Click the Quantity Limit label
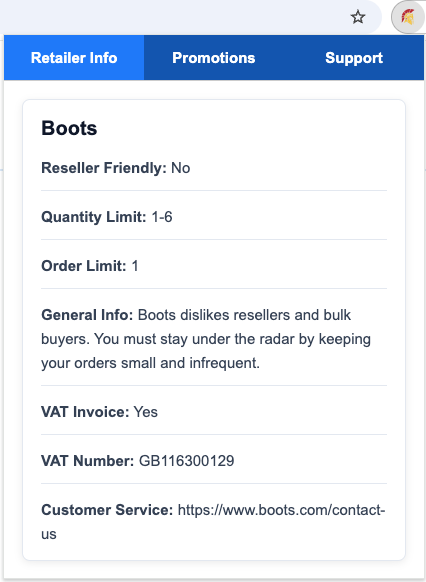This screenshot has width=426, height=582. click(x=94, y=217)
